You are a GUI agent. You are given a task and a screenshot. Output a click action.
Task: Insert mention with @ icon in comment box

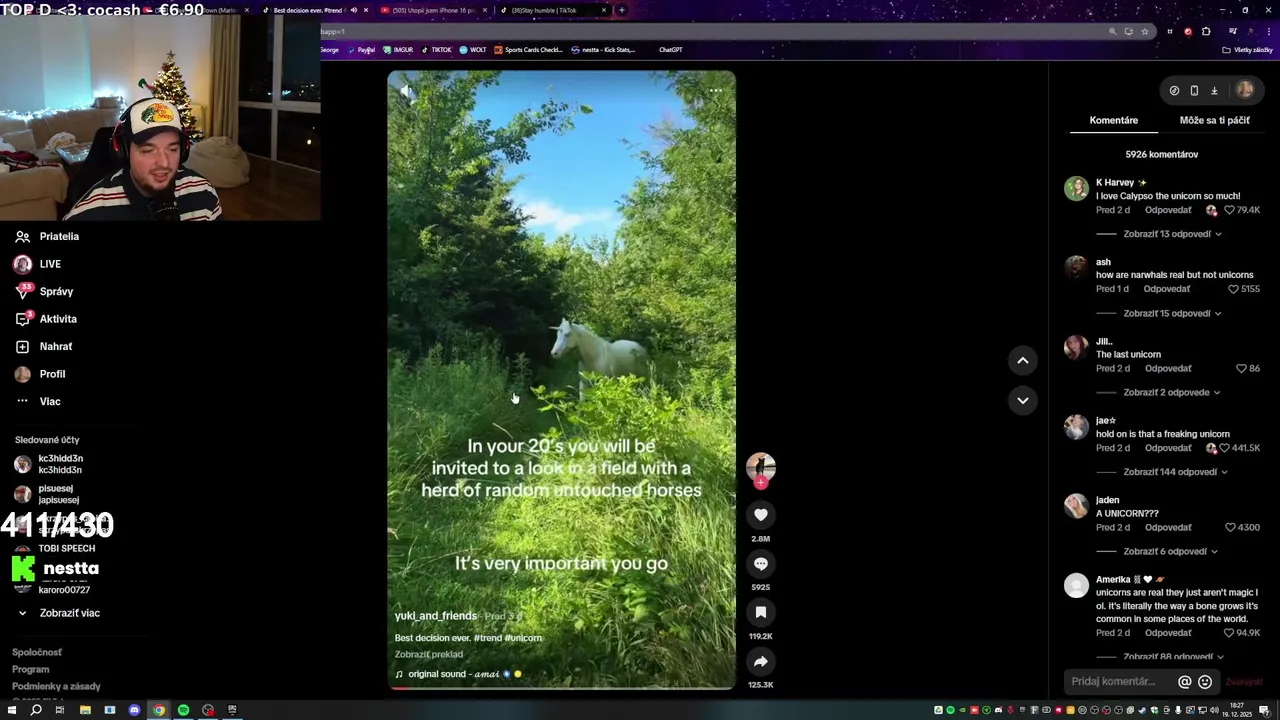pyautogui.click(x=1184, y=682)
